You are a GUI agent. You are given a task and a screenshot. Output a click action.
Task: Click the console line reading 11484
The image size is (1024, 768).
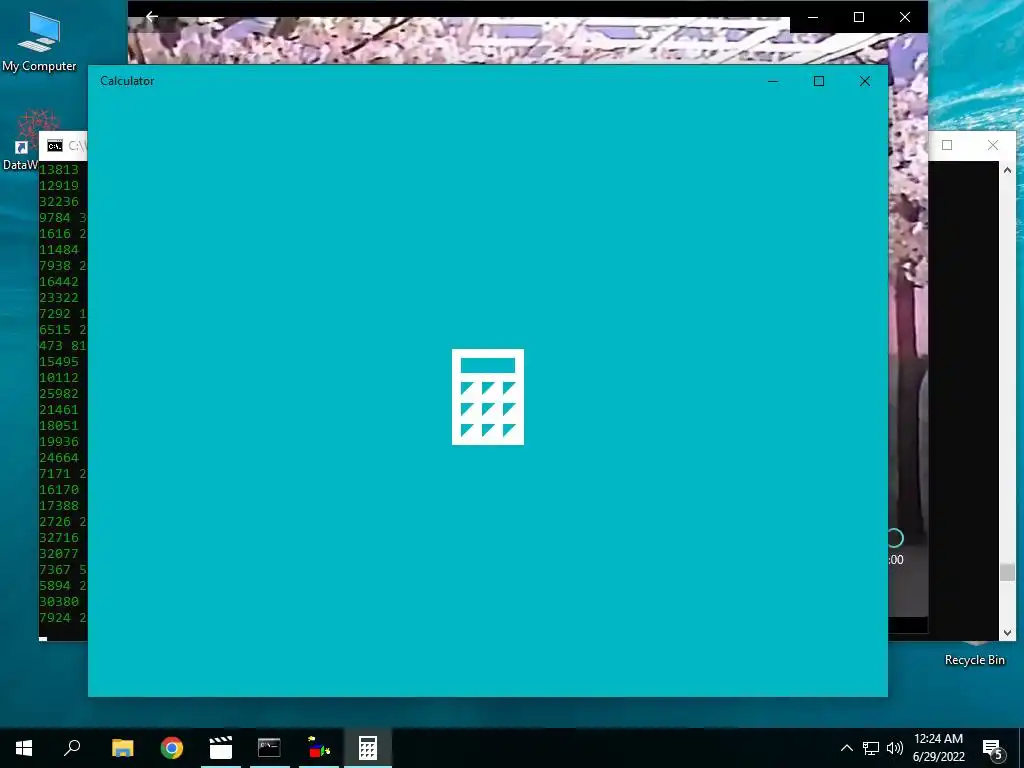tap(59, 249)
